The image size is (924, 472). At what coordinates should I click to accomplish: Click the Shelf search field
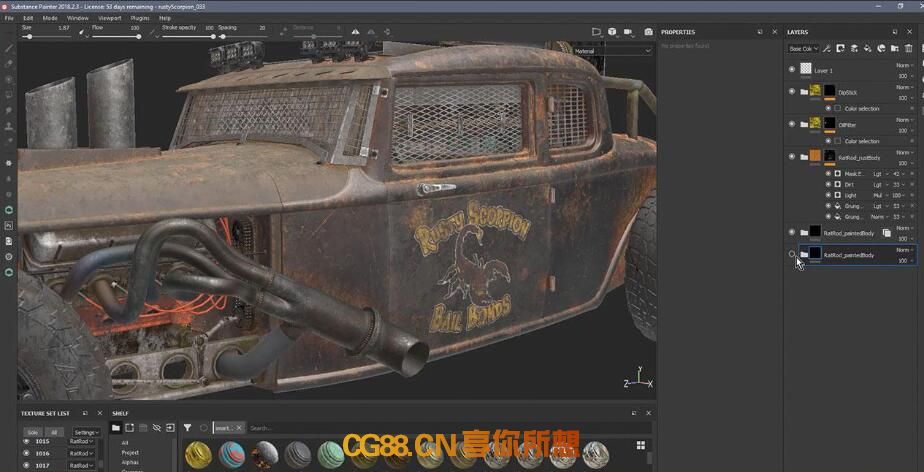(448, 428)
